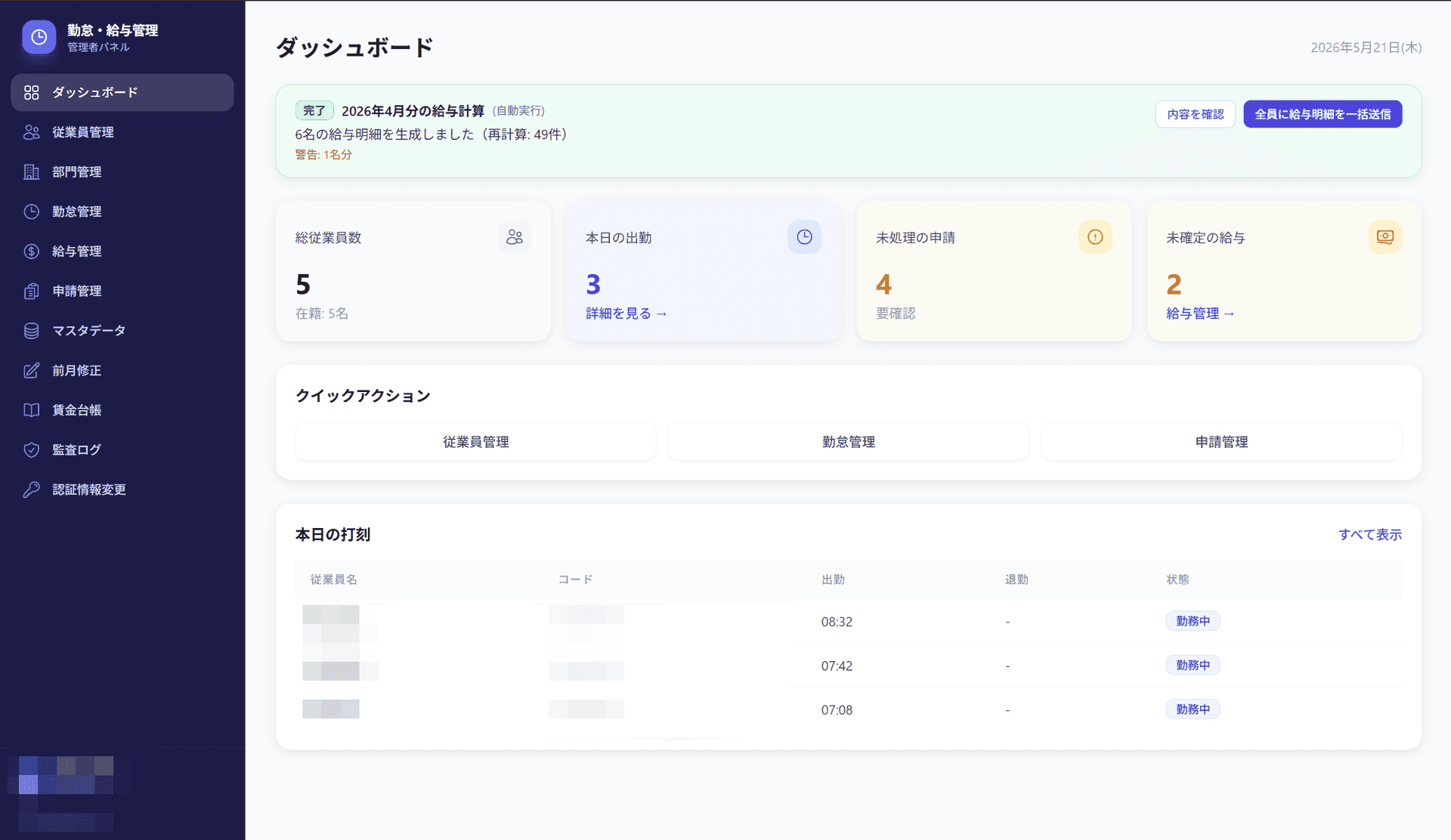Open マスタデータ in the sidebar
This screenshot has width=1451, height=840.
click(x=122, y=331)
